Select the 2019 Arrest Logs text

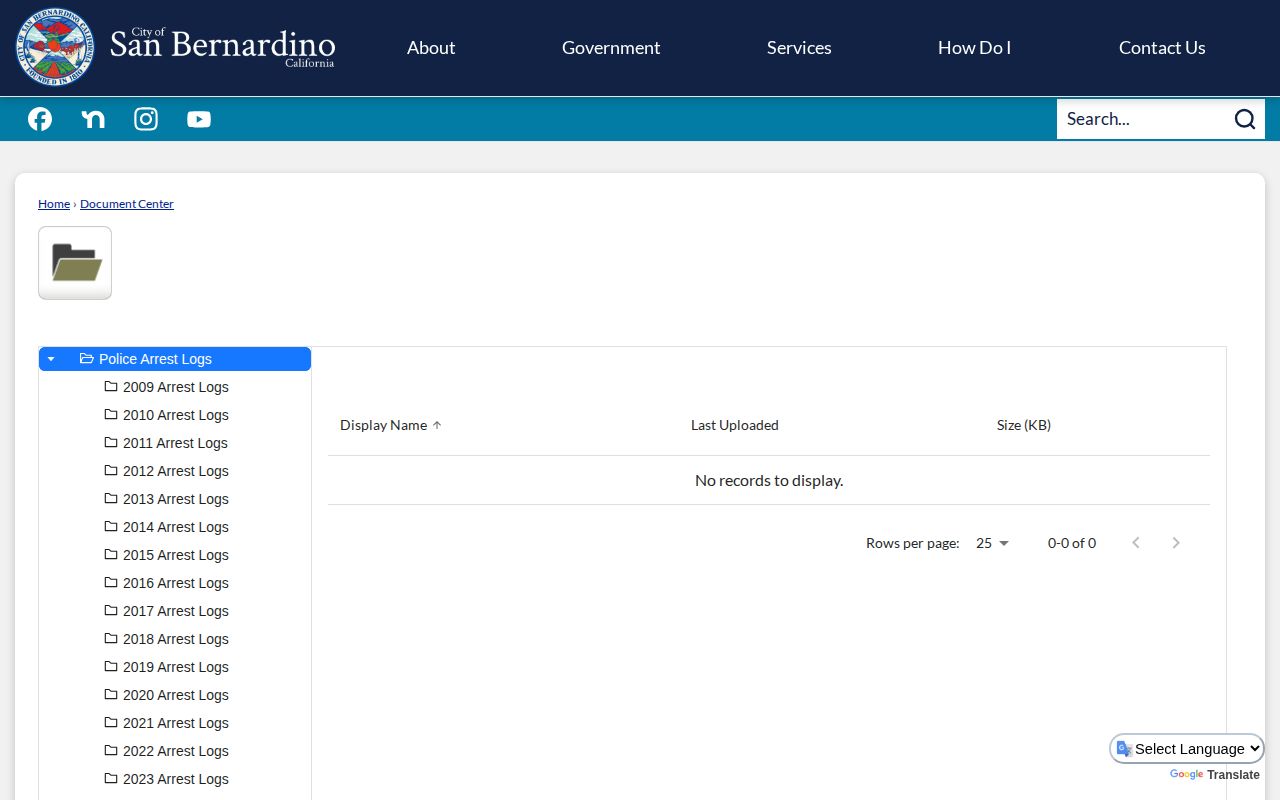click(176, 667)
